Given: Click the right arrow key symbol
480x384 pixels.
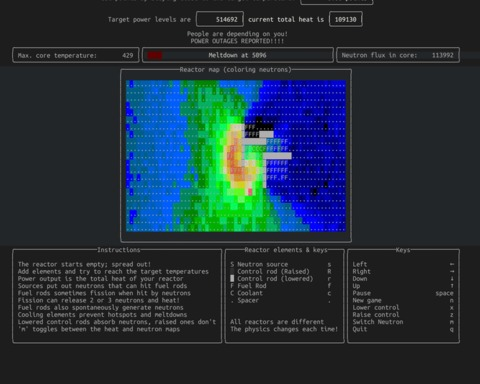Looking at the screenshot, I should coord(452,271).
